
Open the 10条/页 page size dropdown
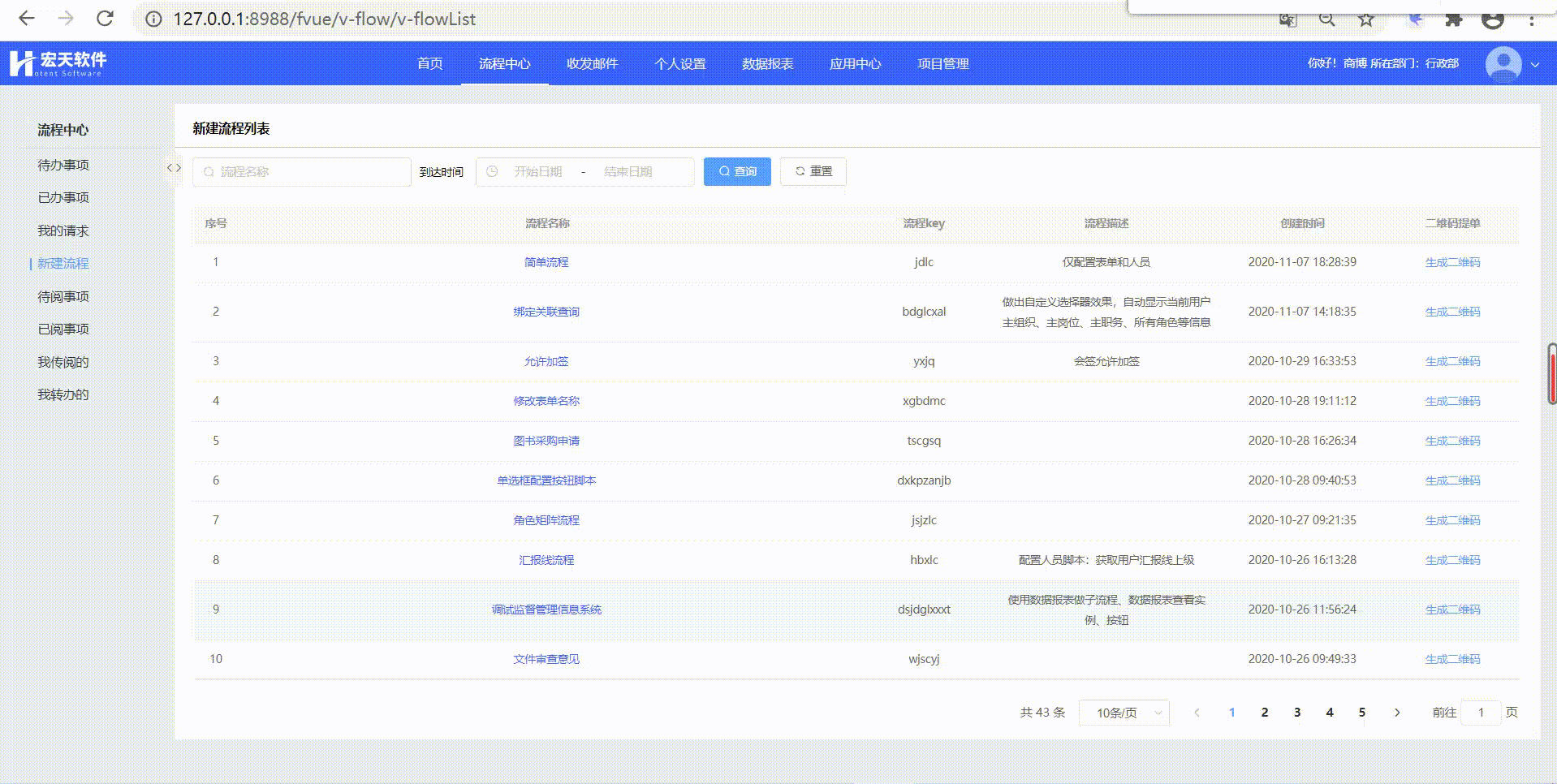point(1124,713)
